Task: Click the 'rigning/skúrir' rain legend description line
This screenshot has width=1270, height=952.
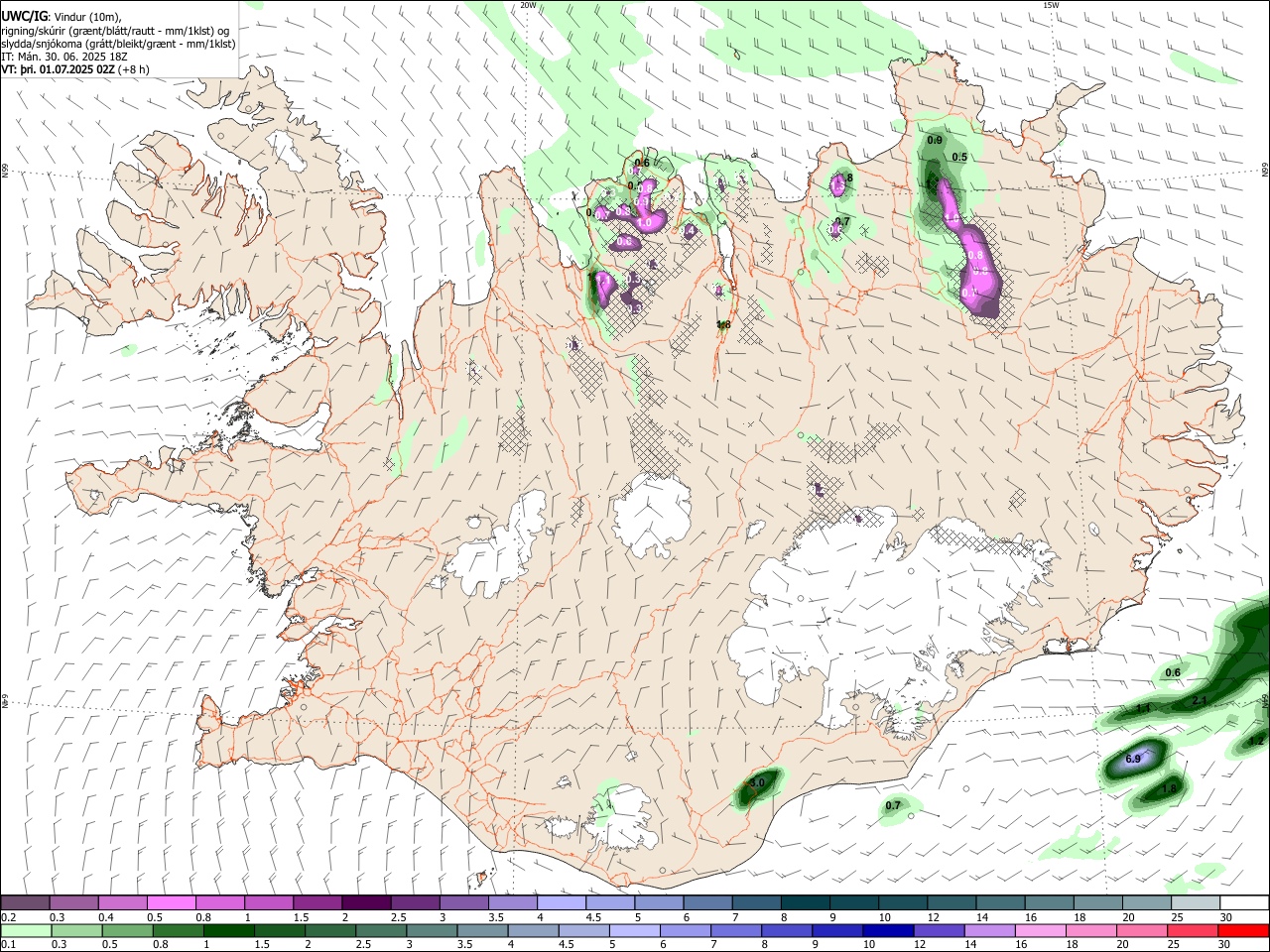Action: (x=115, y=30)
